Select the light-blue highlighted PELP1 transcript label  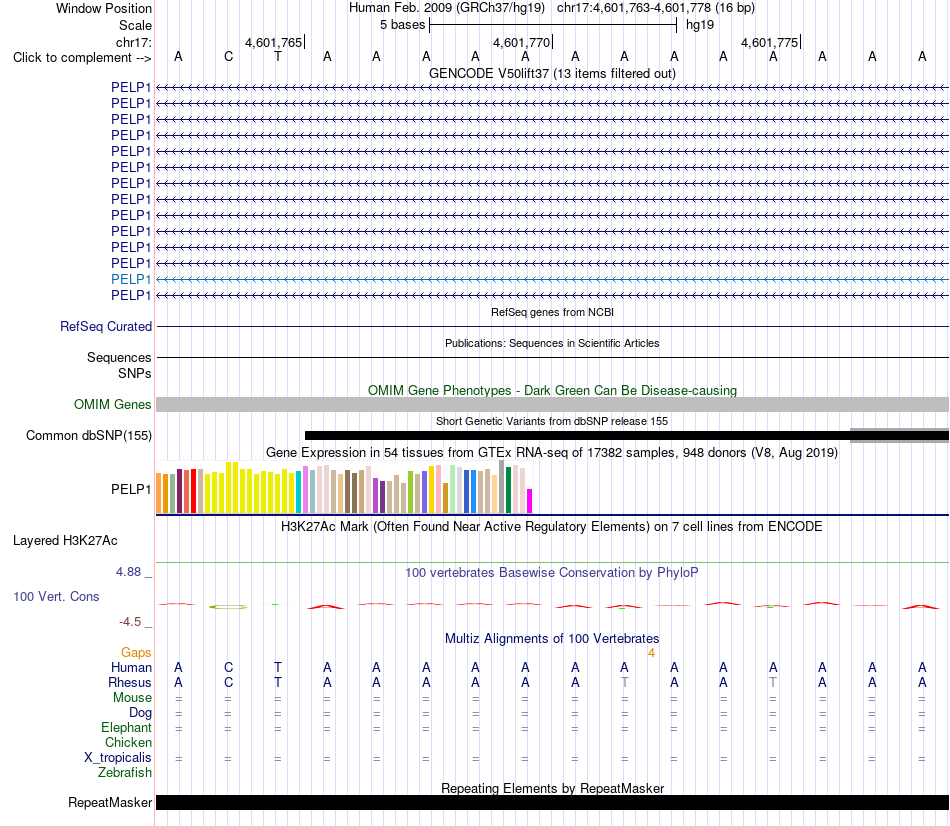click(131, 279)
